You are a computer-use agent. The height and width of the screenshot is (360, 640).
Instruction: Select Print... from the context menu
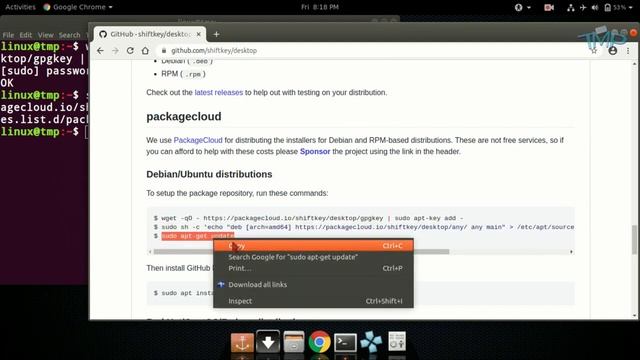coord(313,268)
